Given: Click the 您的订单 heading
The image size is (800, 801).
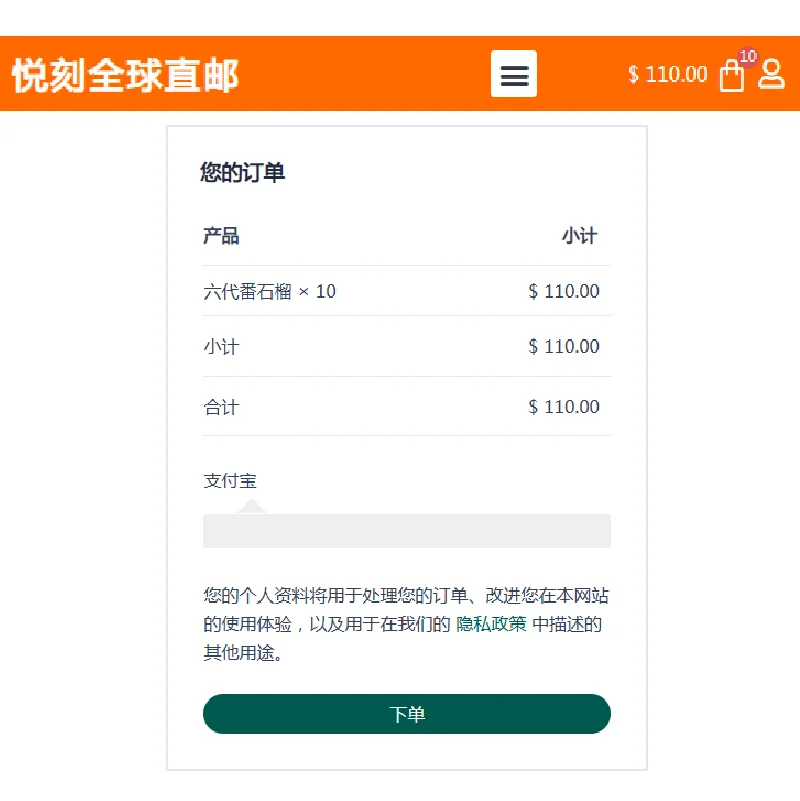Looking at the screenshot, I should click(242, 172).
